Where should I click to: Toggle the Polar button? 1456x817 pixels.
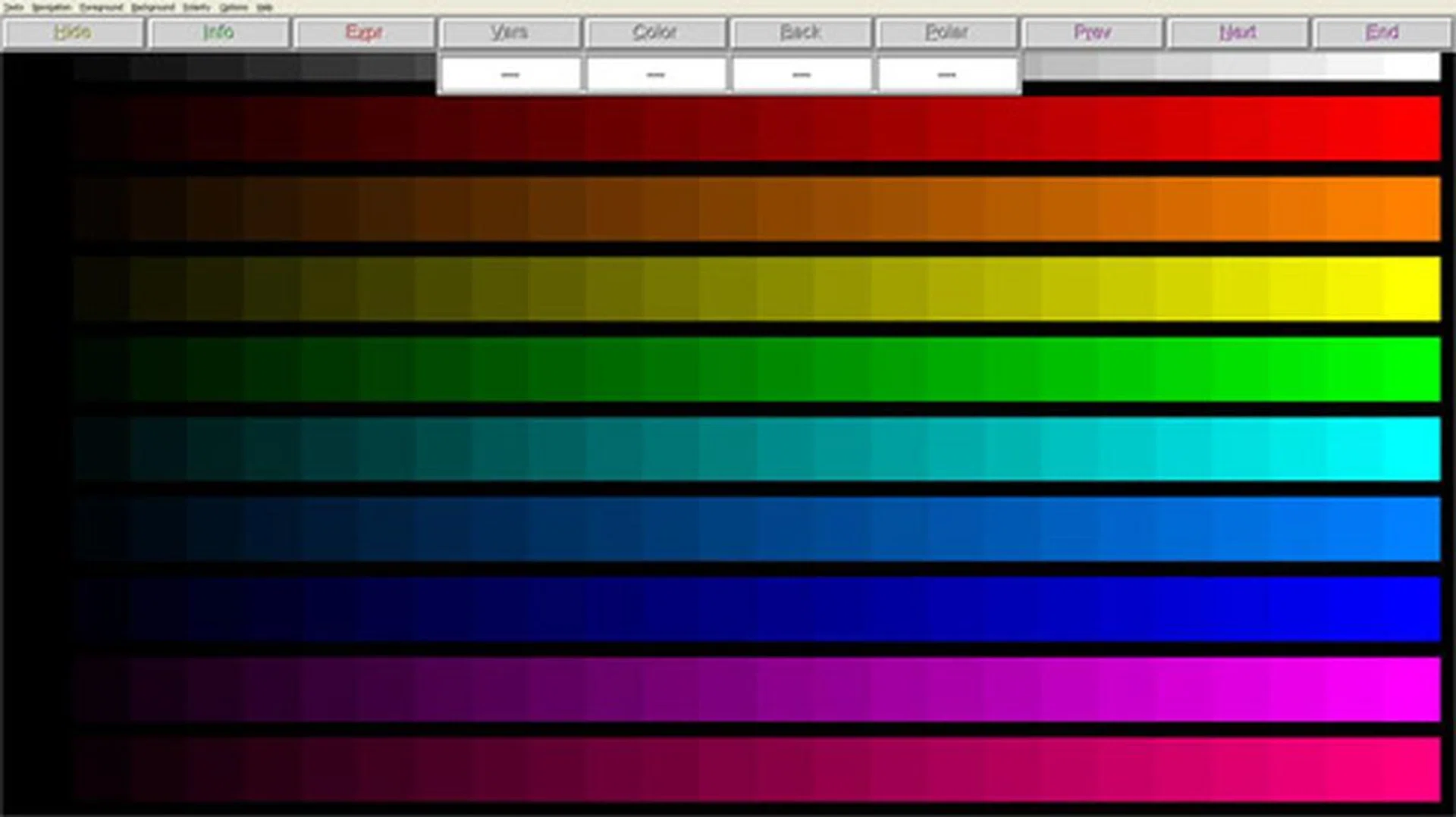(946, 33)
